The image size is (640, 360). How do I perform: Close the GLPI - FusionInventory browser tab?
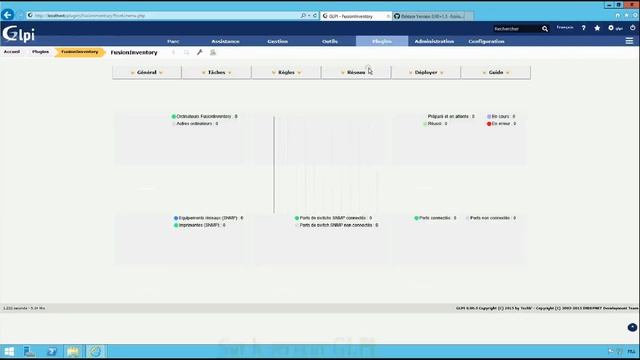[x=388, y=16]
